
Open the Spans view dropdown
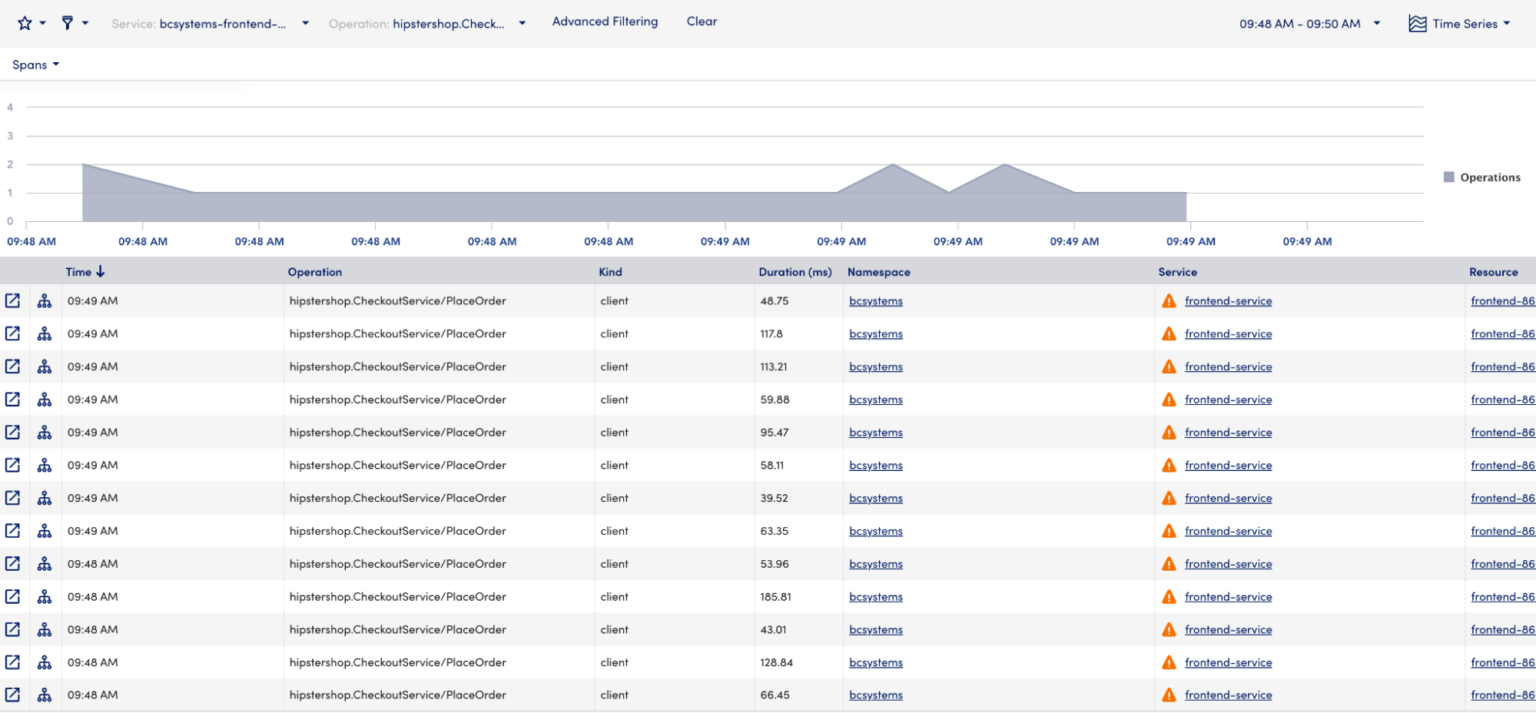click(x=36, y=65)
